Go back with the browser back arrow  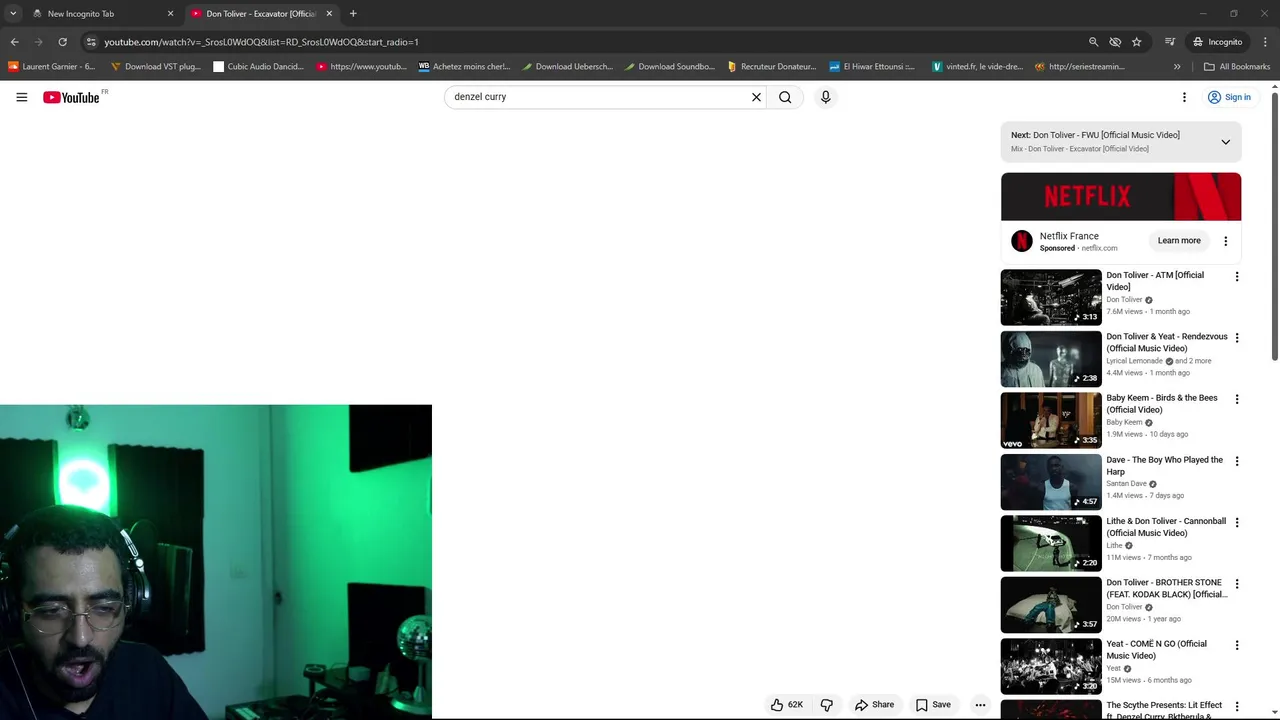point(14,42)
